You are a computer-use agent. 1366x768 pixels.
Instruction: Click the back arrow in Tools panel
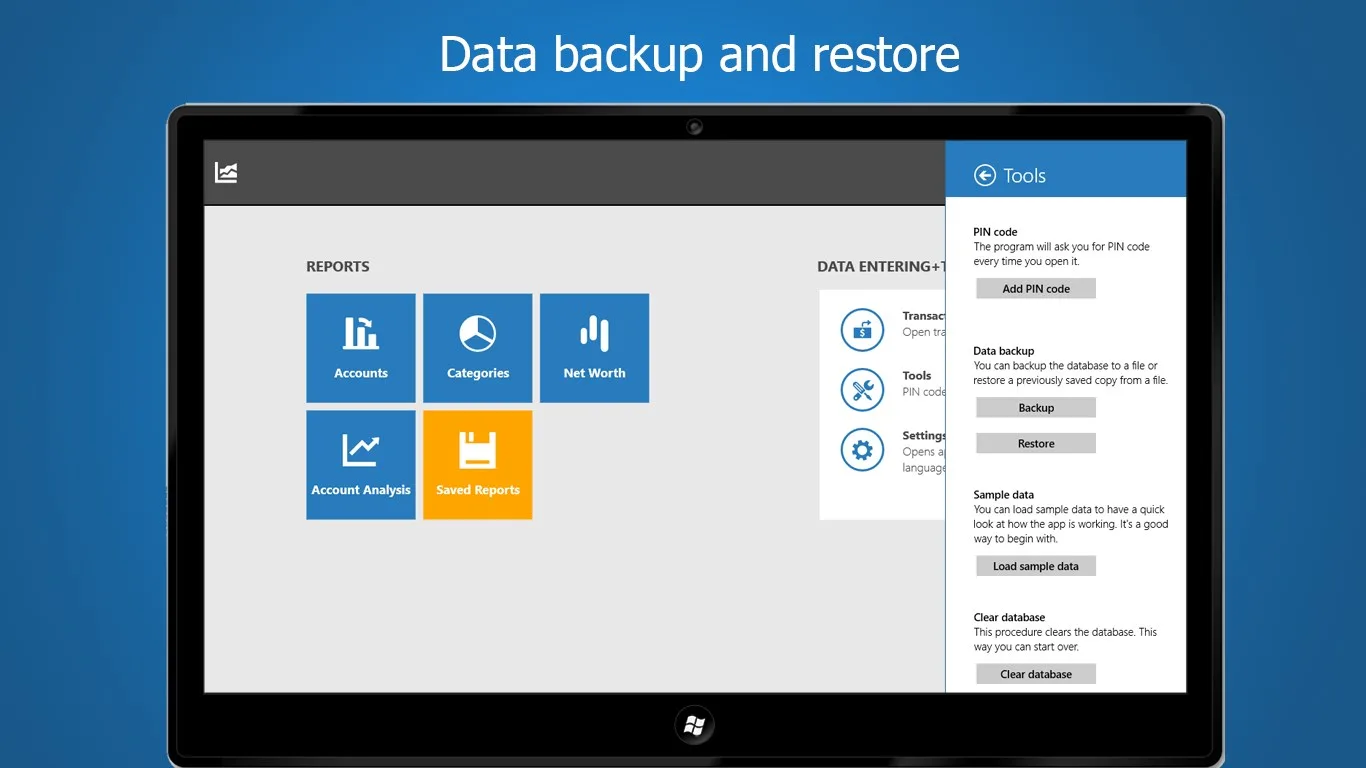(x=985, y=176)
